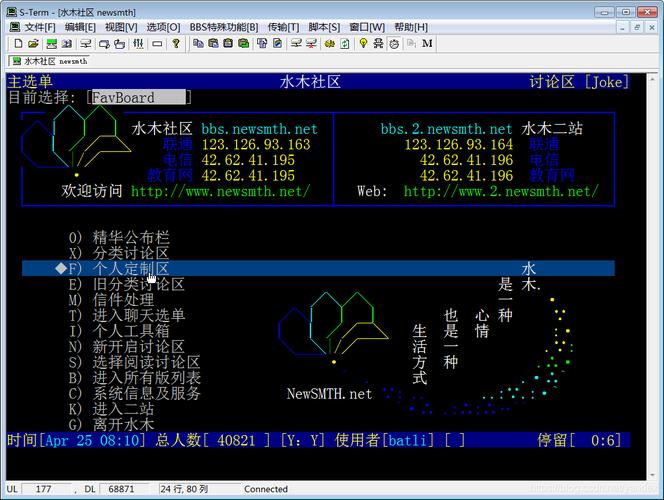Select the T) 进入聊天选单 entry
Screen dimensions: 664x500
[127, 315]
